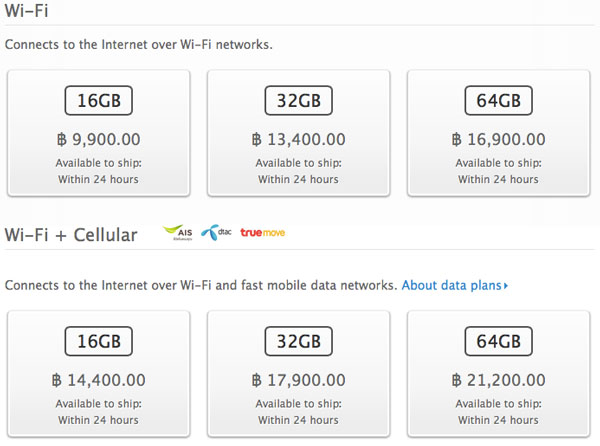Click the ฿ 21,200.00 price
Screen dimensions: 600x446
coord(499,381)
